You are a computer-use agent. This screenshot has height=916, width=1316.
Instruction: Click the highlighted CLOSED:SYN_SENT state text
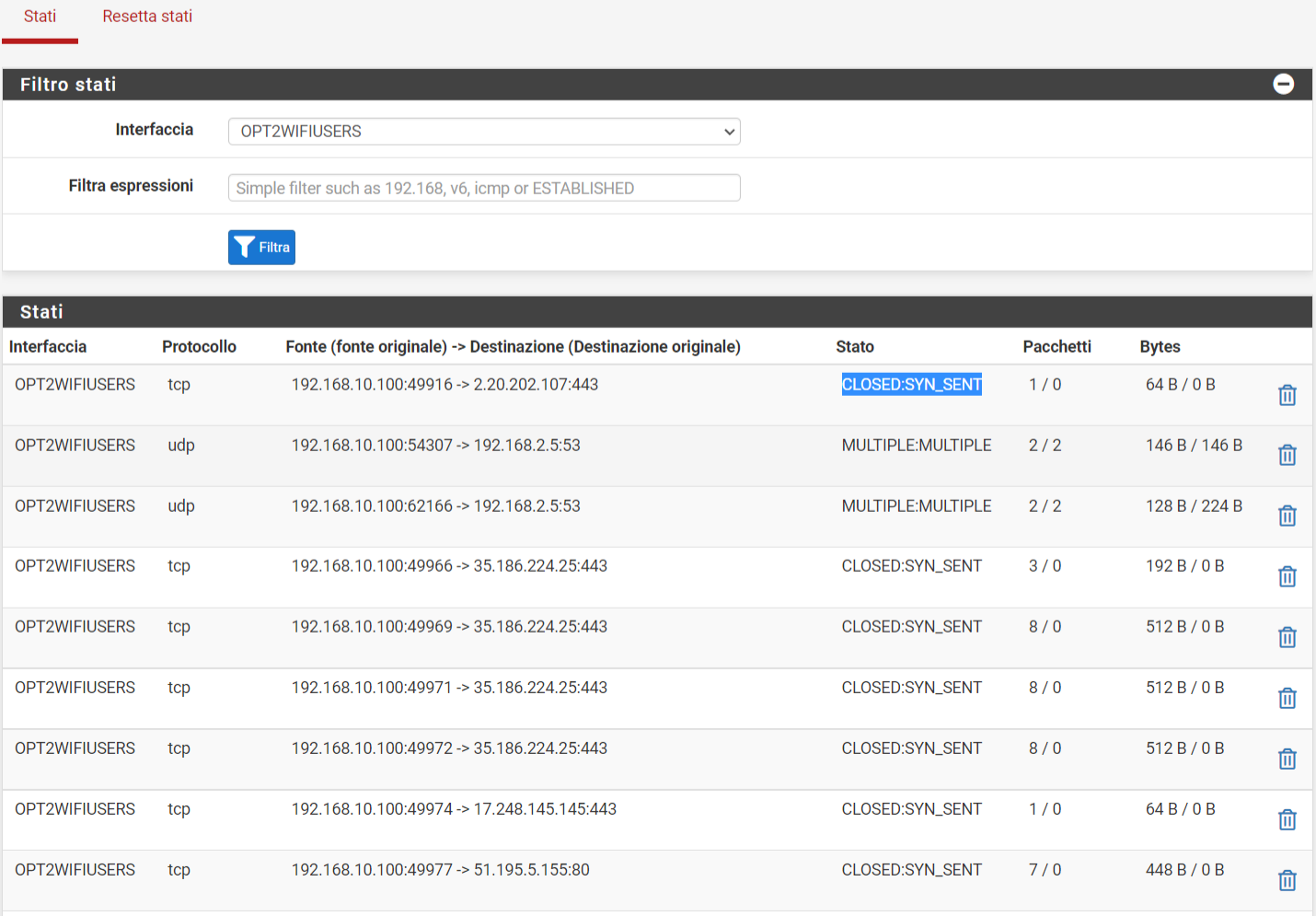(x=911, y=385)
